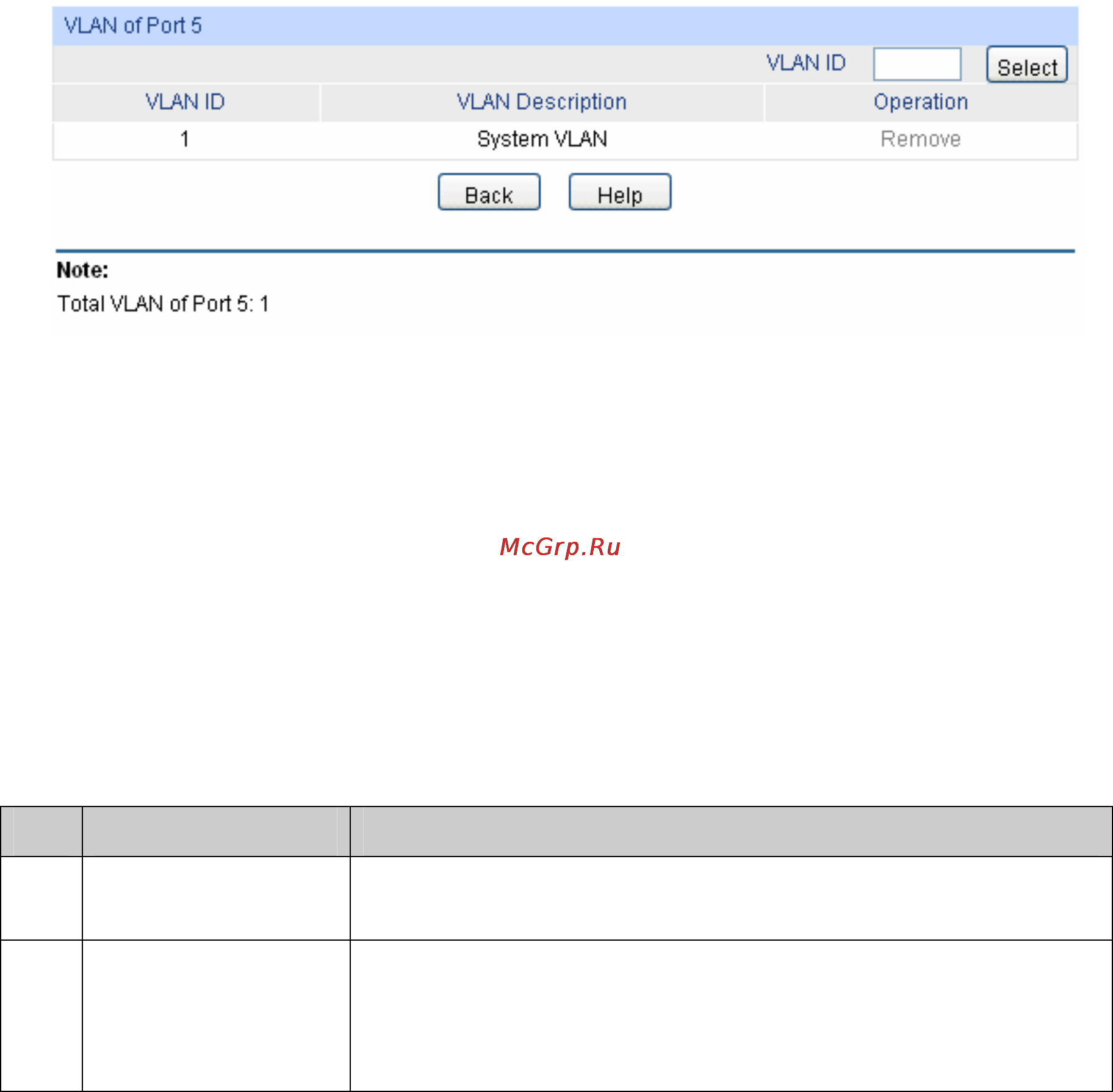Click the 'Total VLAN of Port 5: 1' note
This screenshot has height=1092, width=1113.
click(x=163, y=304)
